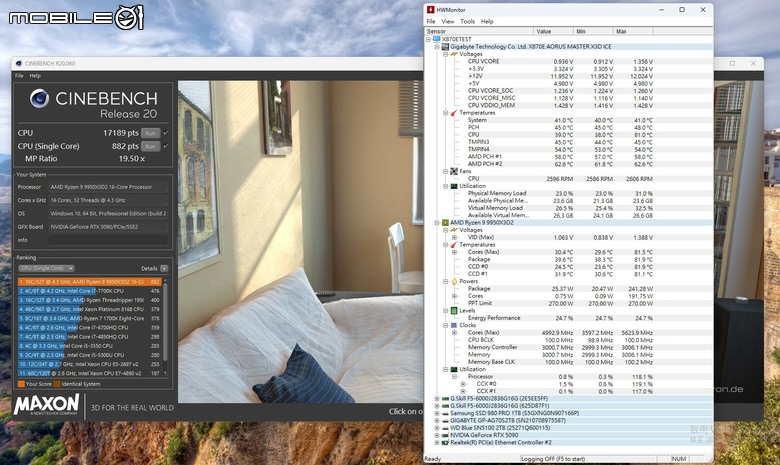This screenshot has height=465, width=780.
Task: Run the CPU multi-core benchmark
Action: [x=150, y=133]
